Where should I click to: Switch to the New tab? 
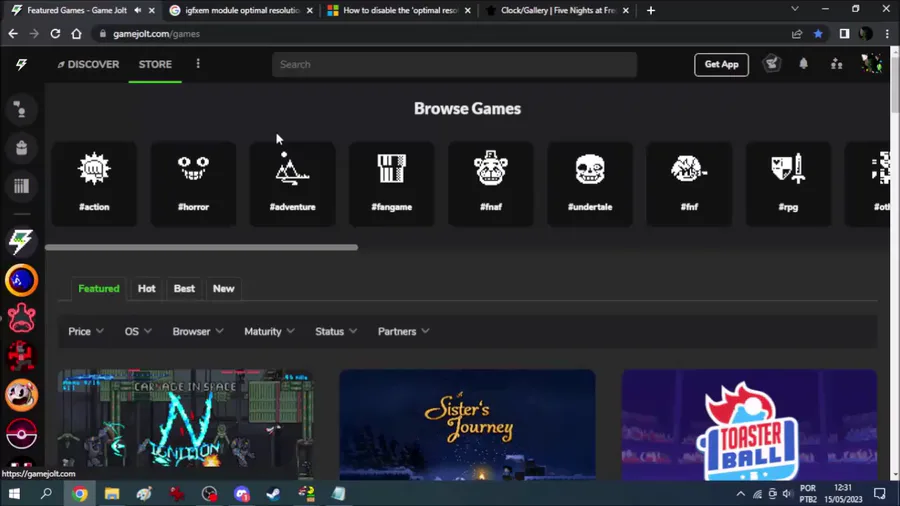[x=223, y=289]
